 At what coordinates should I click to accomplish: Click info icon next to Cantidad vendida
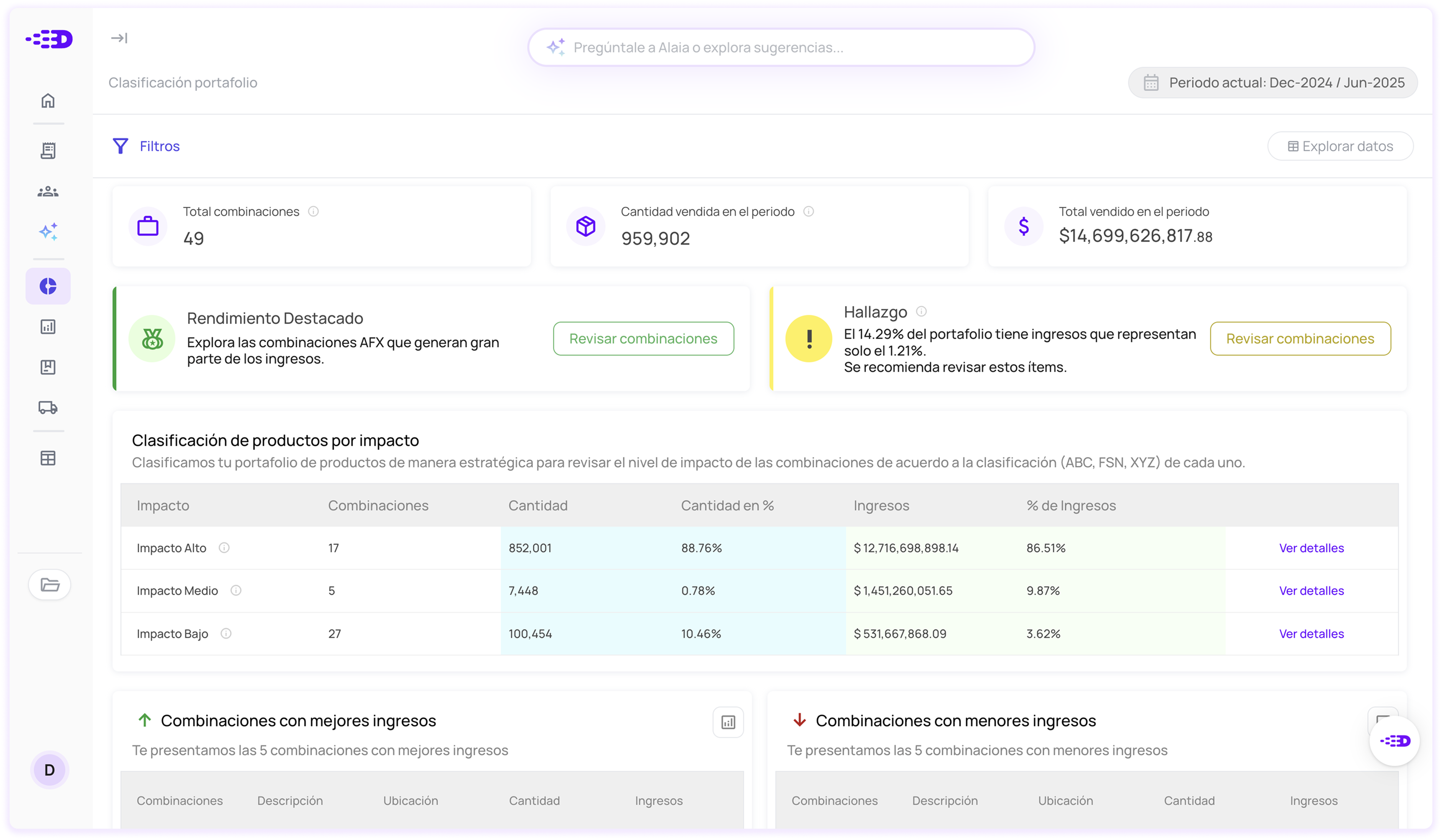tap(808, 212)
